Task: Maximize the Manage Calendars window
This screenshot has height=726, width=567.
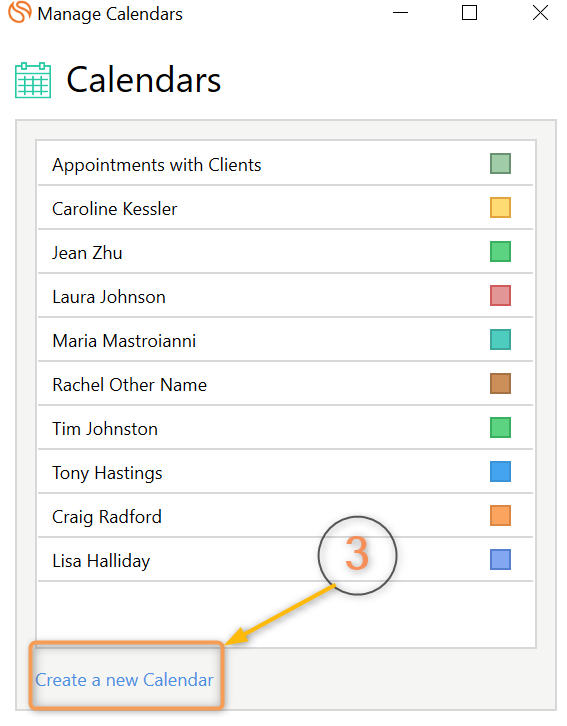Action: tap(469, 13)
